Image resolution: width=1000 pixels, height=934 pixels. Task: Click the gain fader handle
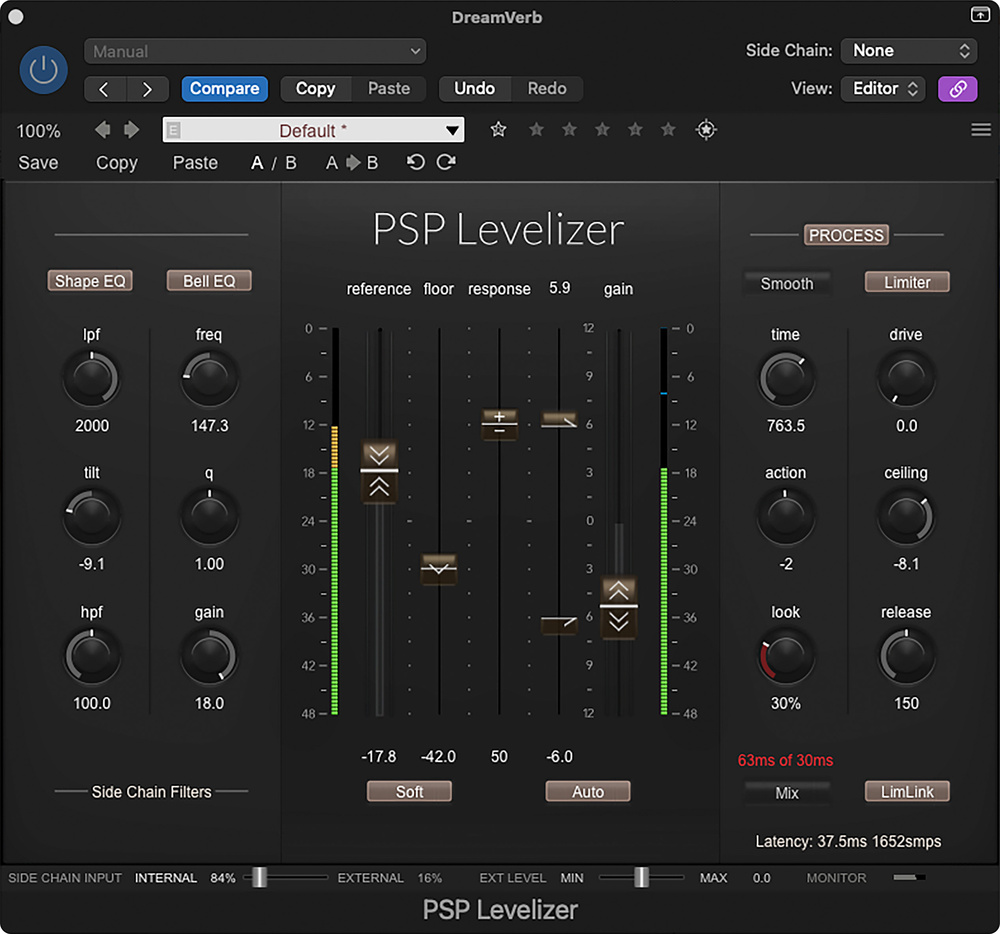click(619, 606)
